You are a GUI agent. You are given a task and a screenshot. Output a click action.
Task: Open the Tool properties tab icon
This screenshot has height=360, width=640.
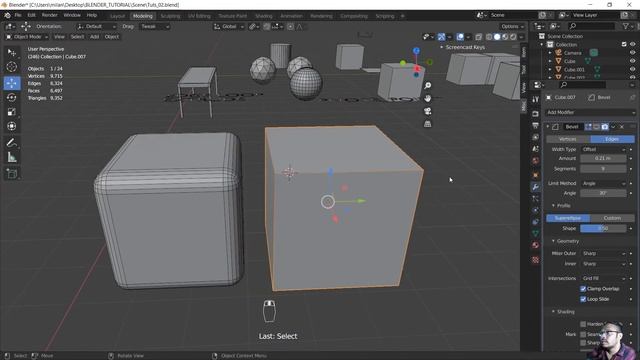coord(536,100)
